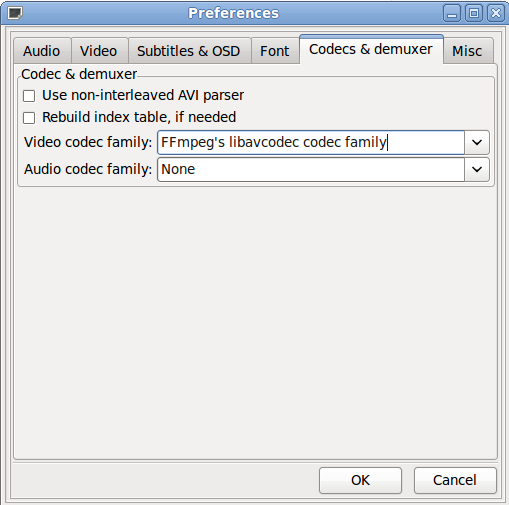Focus the Video codec family text field
This screenshot has height=505, width=509.
click(x=311, y=142)
